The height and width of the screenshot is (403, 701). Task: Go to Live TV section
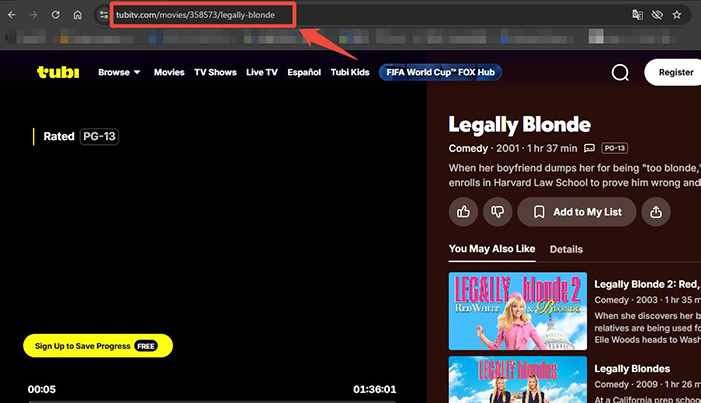[262, 72]
